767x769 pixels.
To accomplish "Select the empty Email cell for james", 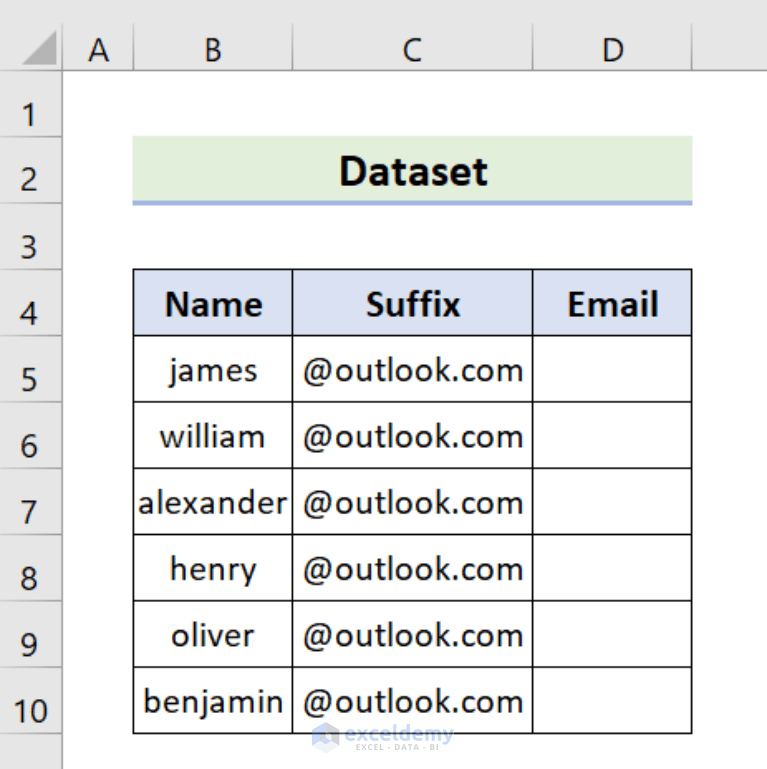I will tap(613, 369).
